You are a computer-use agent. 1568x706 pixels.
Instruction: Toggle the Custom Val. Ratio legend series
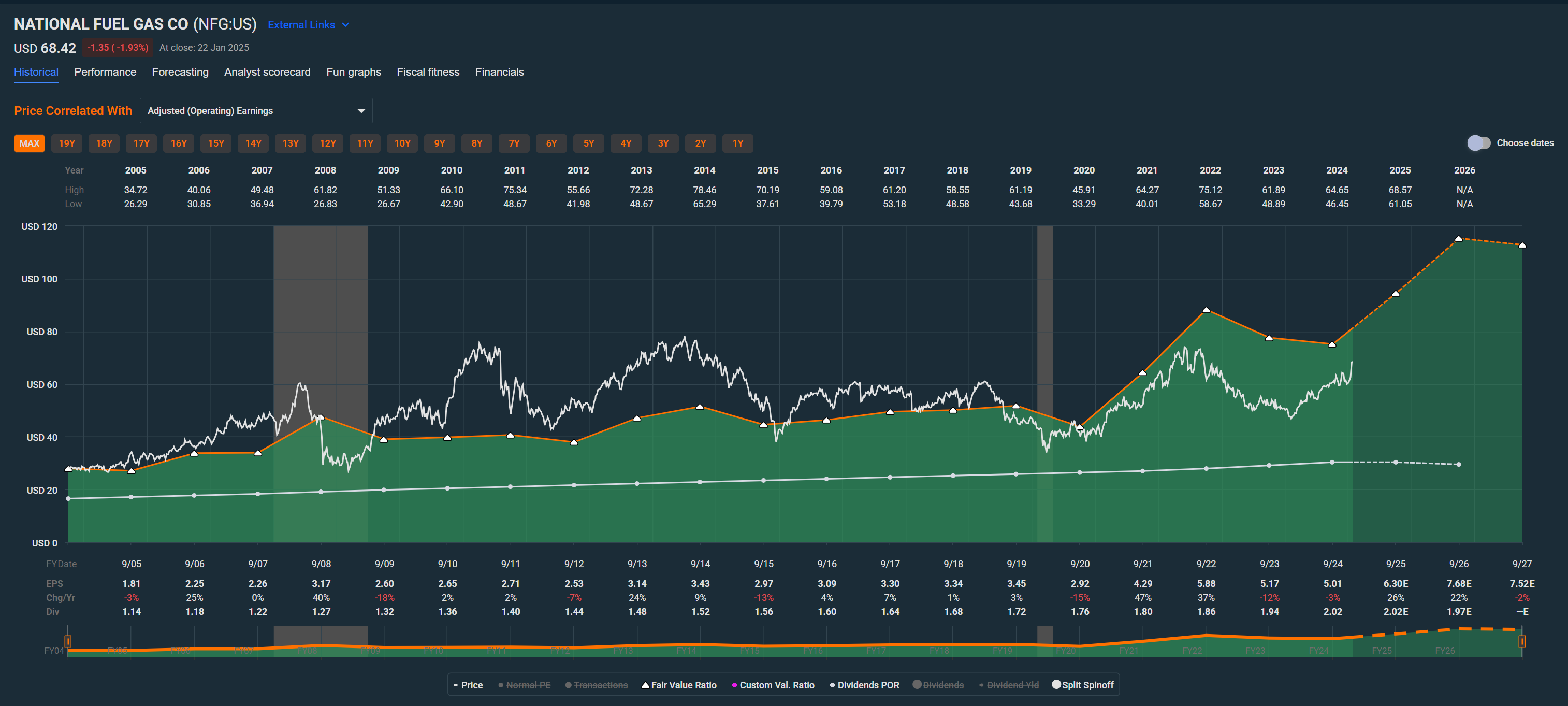[773, 685]
